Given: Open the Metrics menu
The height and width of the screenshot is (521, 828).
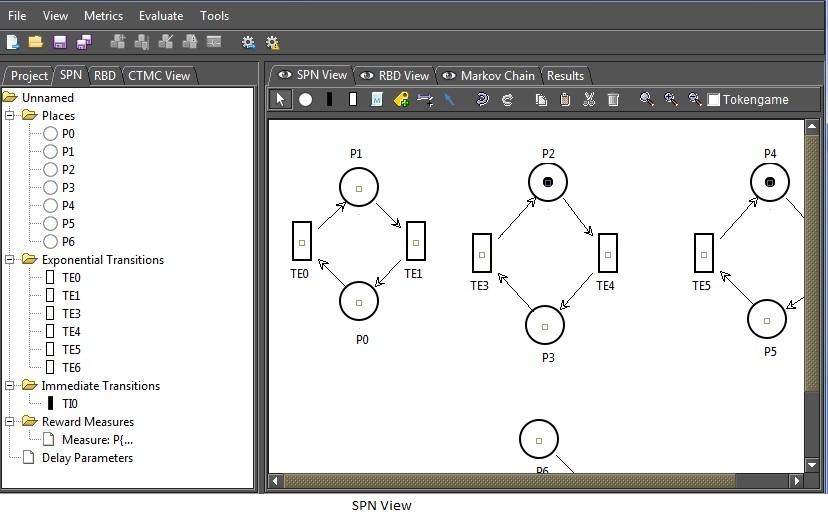Looking at the screenshot, I should coord(103,16).
